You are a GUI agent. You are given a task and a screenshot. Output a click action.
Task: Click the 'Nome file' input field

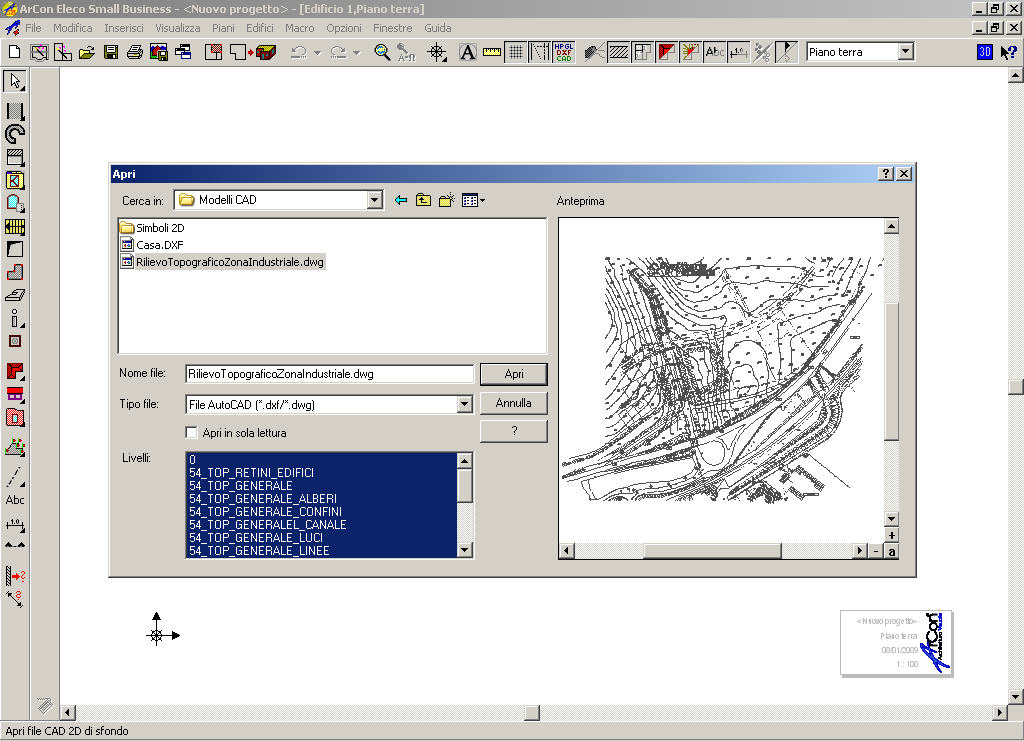coord(329,374)
